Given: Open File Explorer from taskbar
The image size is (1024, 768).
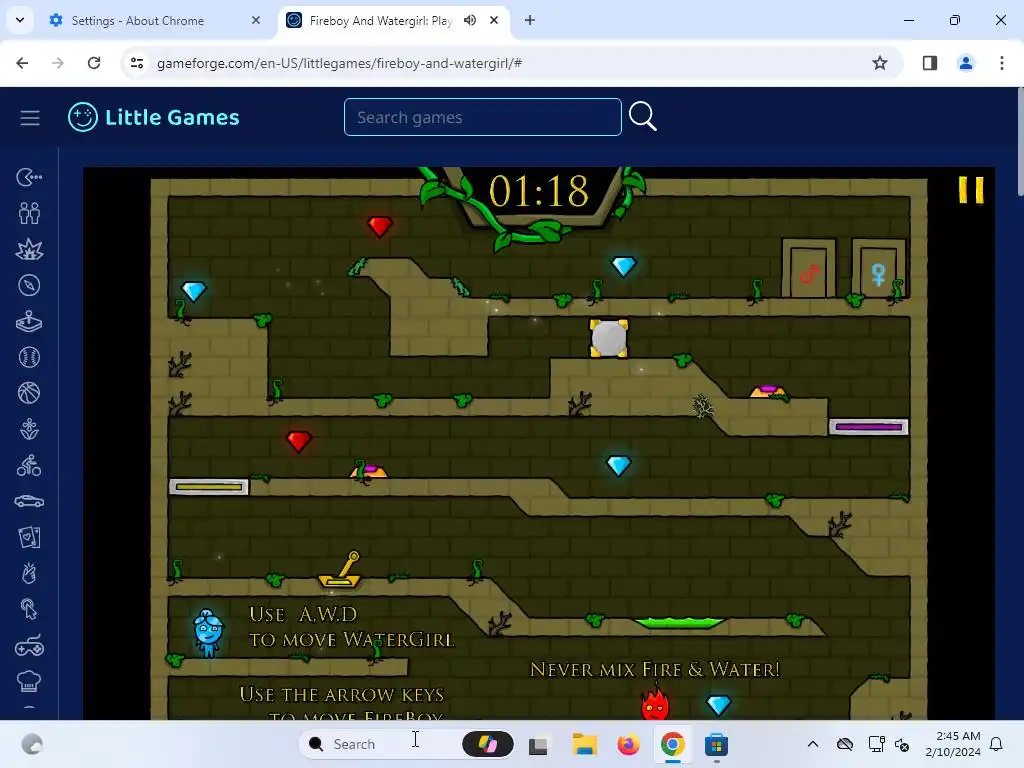Looking at the screenshot, I should pos(584,744).
